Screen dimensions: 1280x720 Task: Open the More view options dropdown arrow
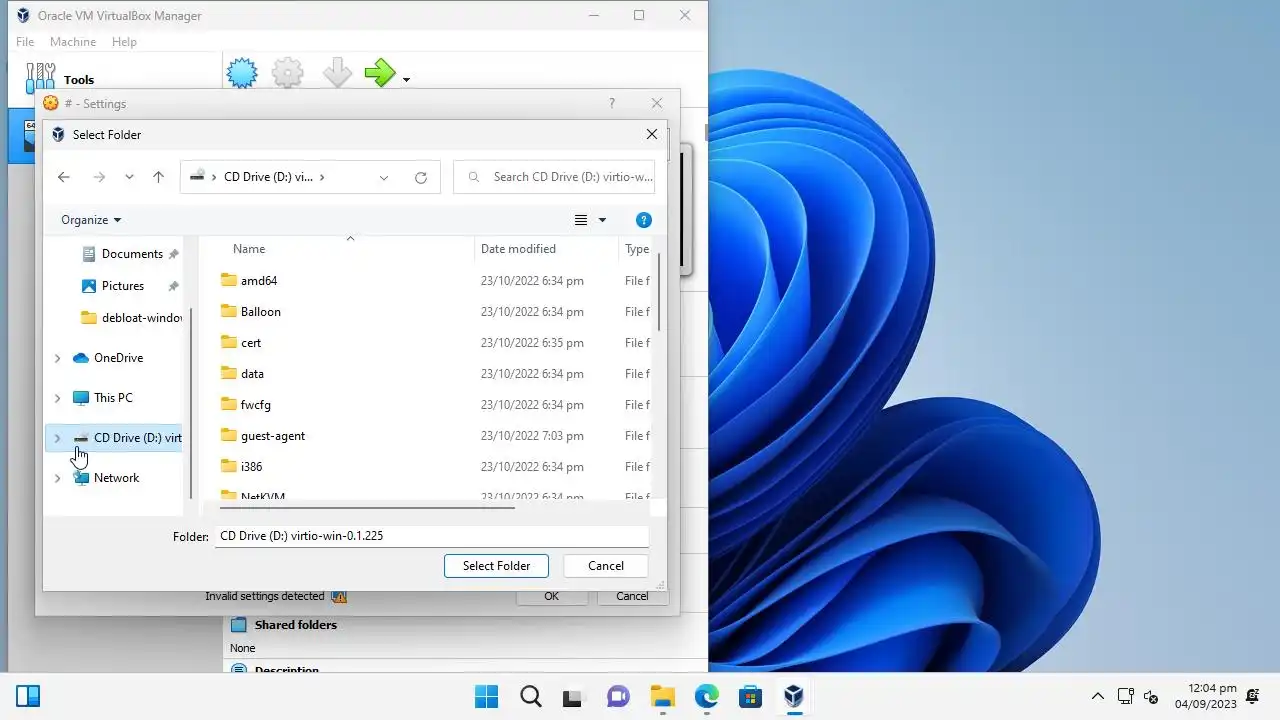602,220
